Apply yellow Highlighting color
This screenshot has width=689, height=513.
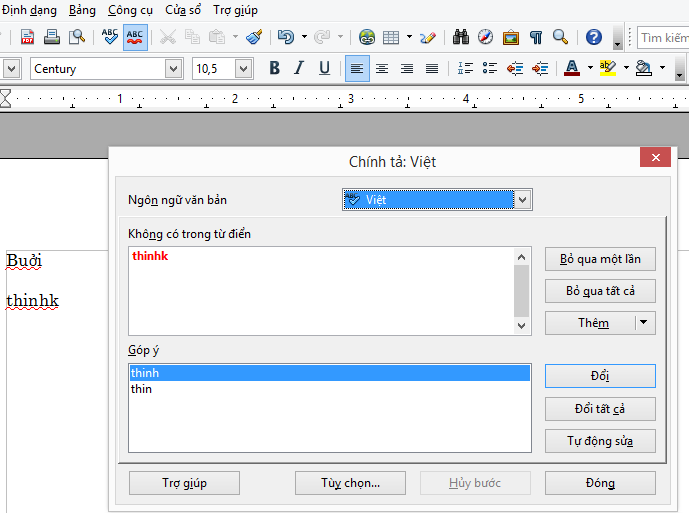608,69
